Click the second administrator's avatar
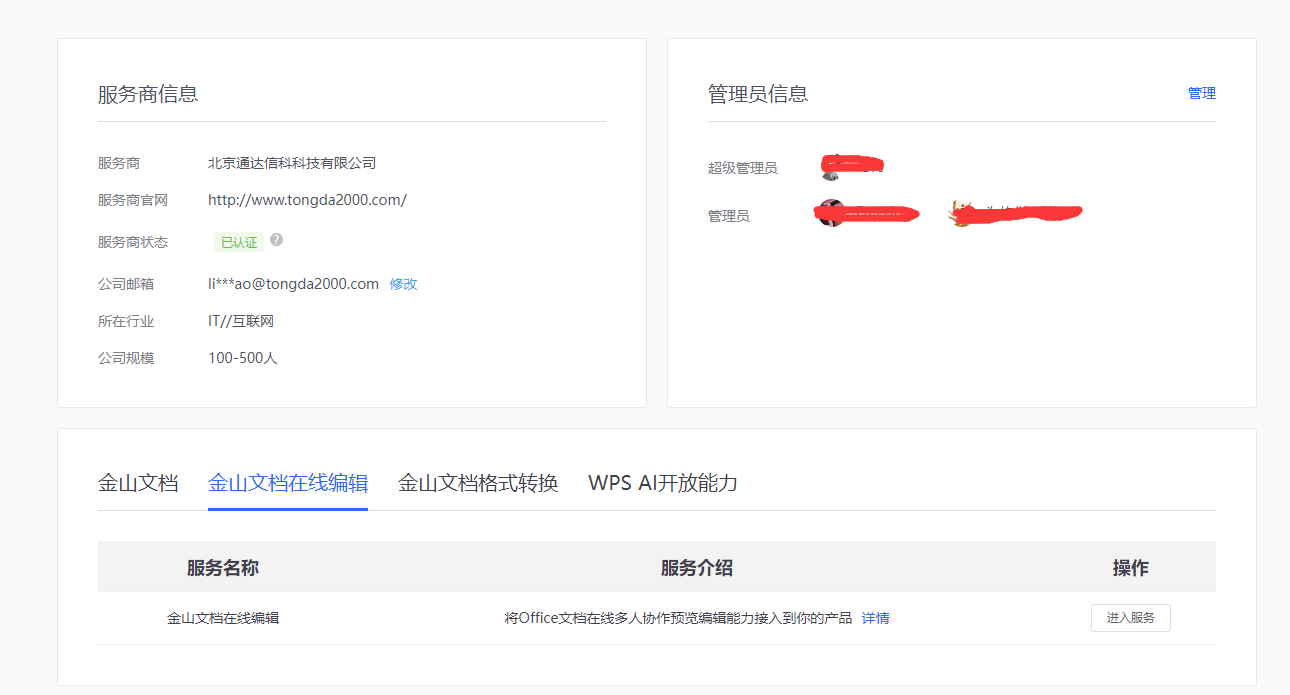Viewport: 1290px width, 695px height. point(960,214)
